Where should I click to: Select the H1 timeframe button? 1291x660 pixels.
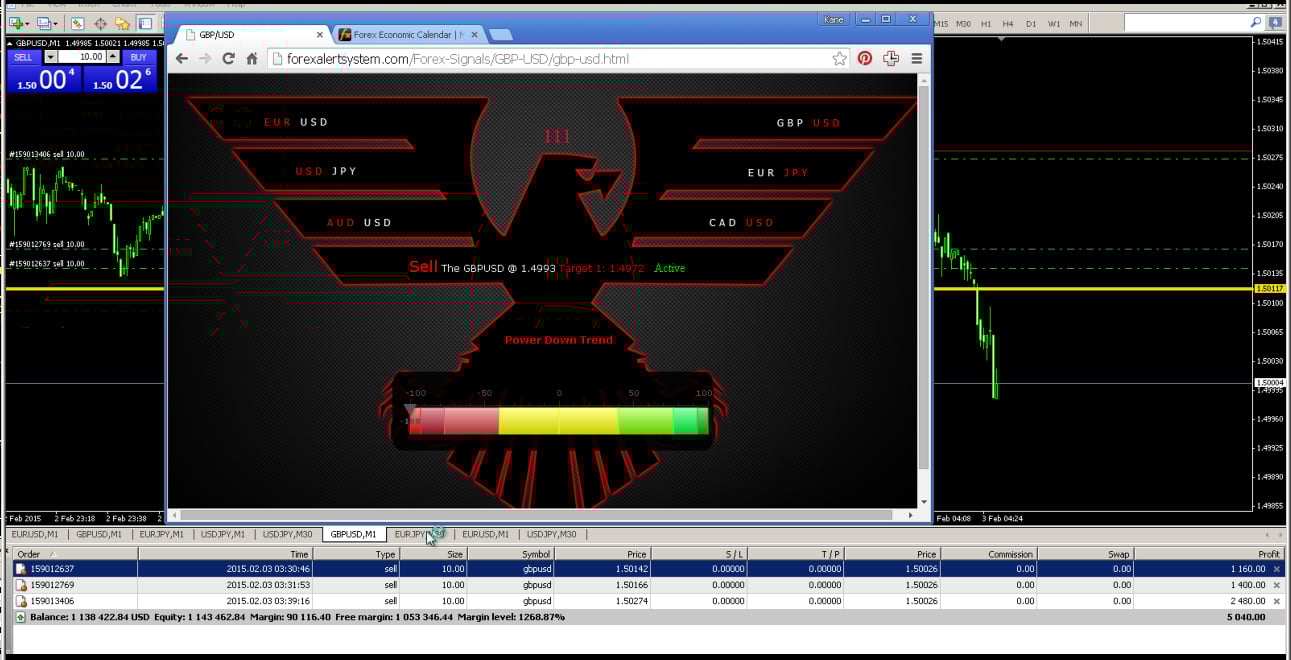(986, 23)
